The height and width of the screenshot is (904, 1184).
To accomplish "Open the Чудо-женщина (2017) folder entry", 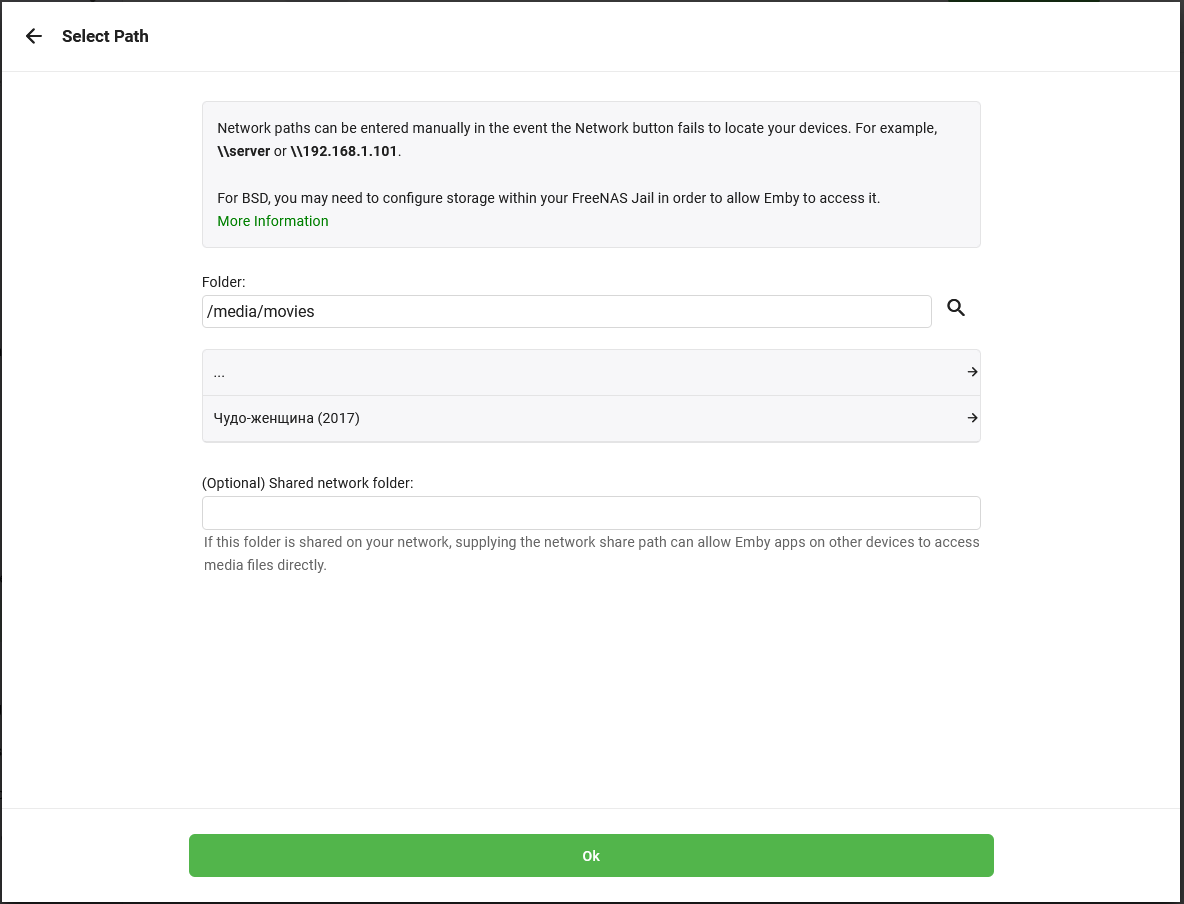I will pos(591,418).
